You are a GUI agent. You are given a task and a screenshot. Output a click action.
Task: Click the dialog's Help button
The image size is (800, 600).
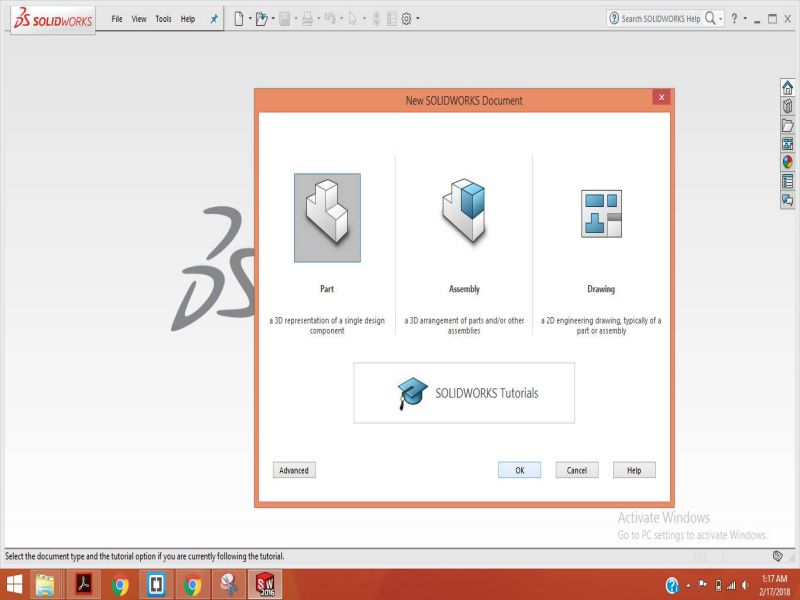click(634, 470)
